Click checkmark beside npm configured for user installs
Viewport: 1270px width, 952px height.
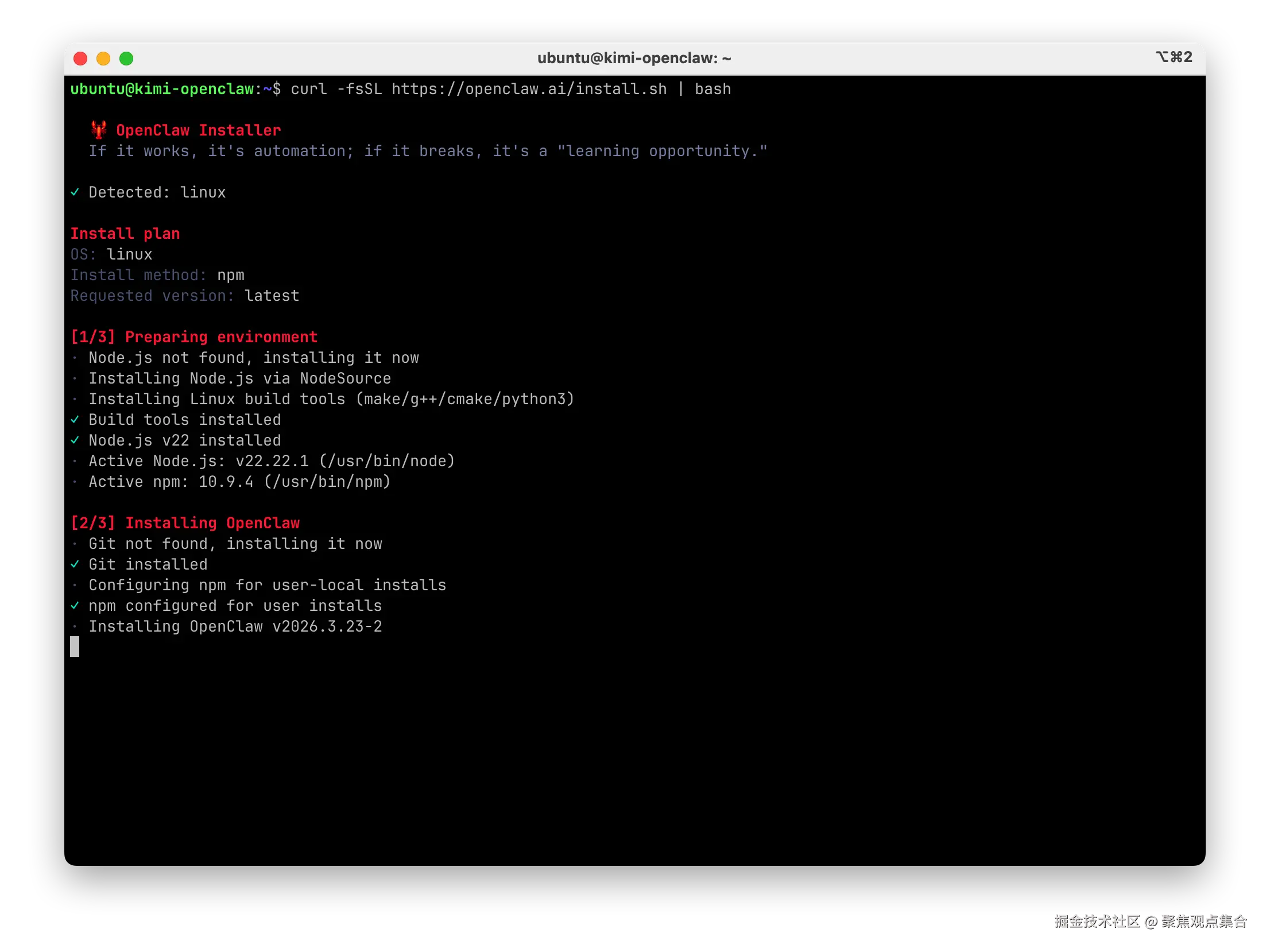(x=75, y=606)
